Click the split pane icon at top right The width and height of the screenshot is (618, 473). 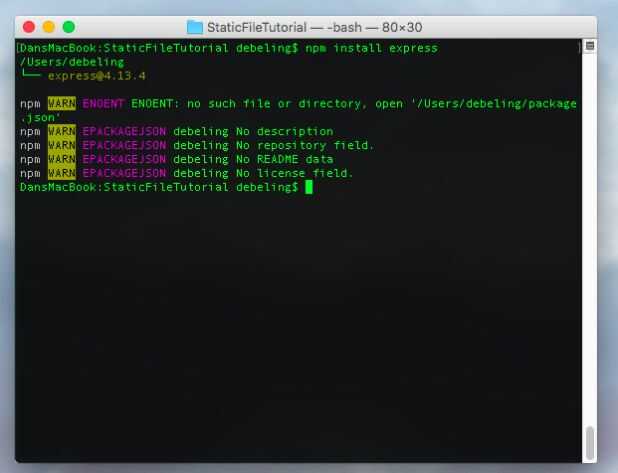pyautogui.click(x=590, y=46)
